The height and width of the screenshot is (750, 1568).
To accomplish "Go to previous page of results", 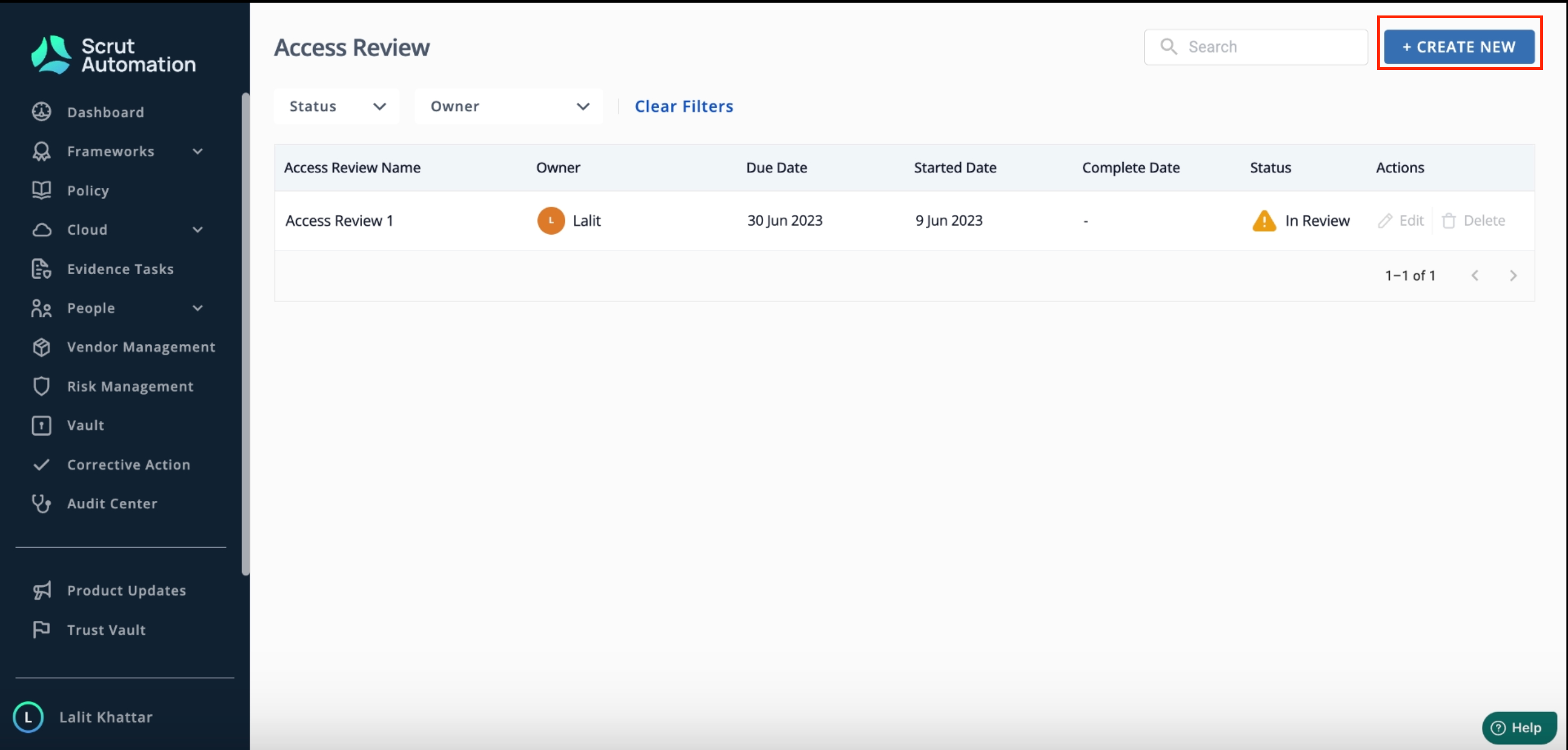I will coord(1474,276).
